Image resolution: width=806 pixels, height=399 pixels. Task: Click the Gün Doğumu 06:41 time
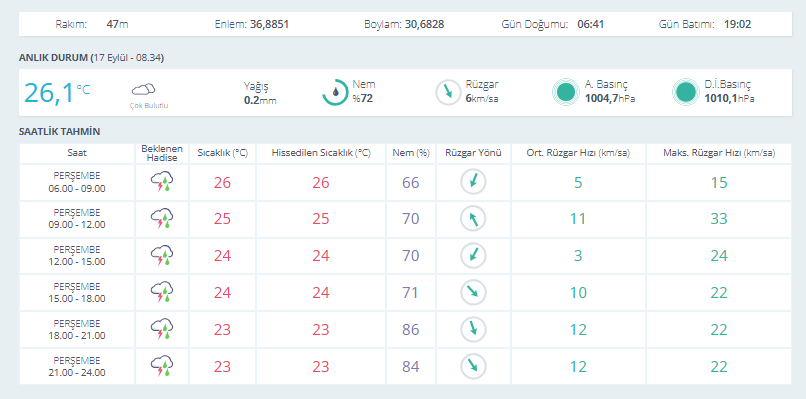[591, 24]
